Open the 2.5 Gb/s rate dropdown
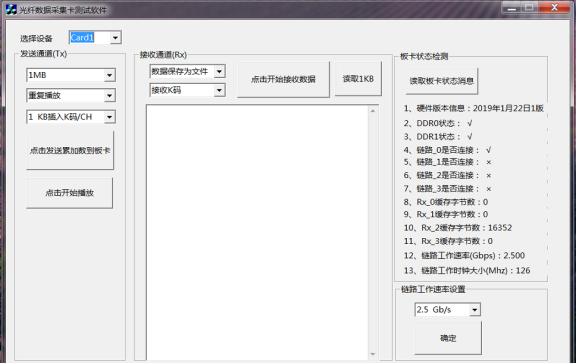 (475, 310)
